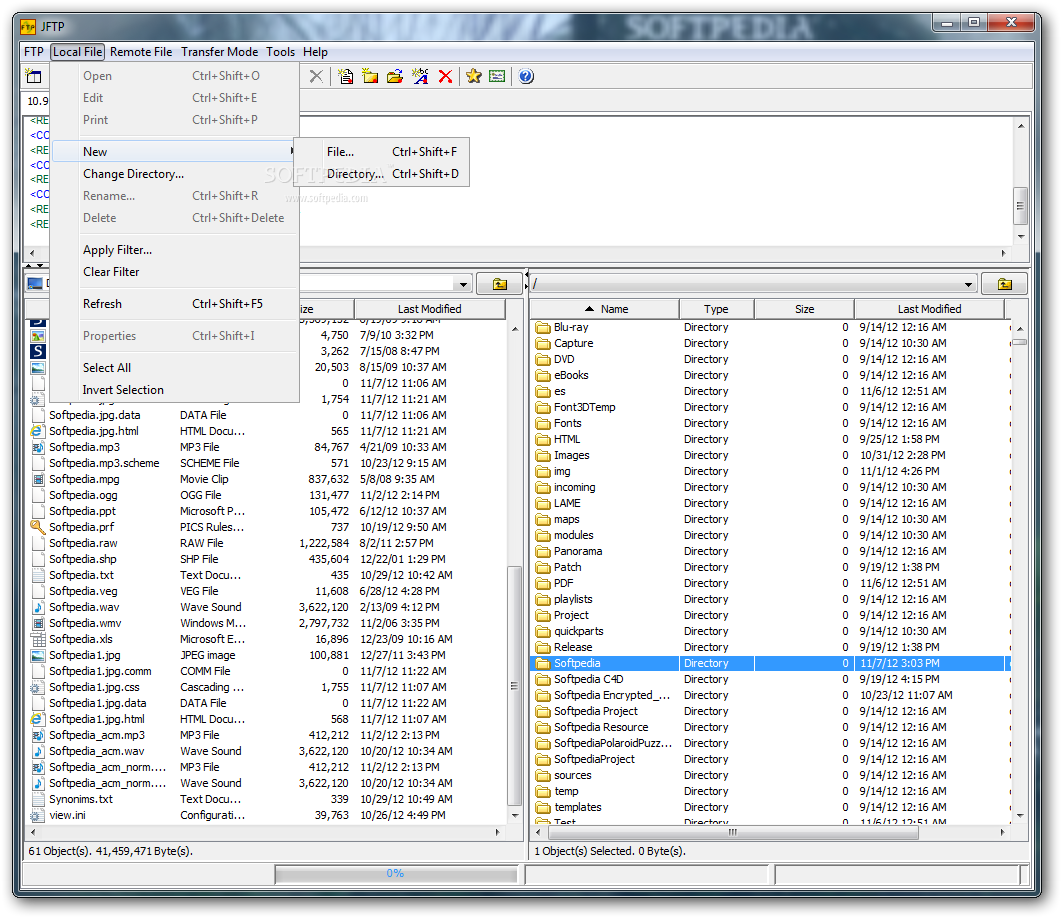
Task: Click the remote list horizontal scrollbar thumb
Action: pyautogui.click(x=732, y=832)
